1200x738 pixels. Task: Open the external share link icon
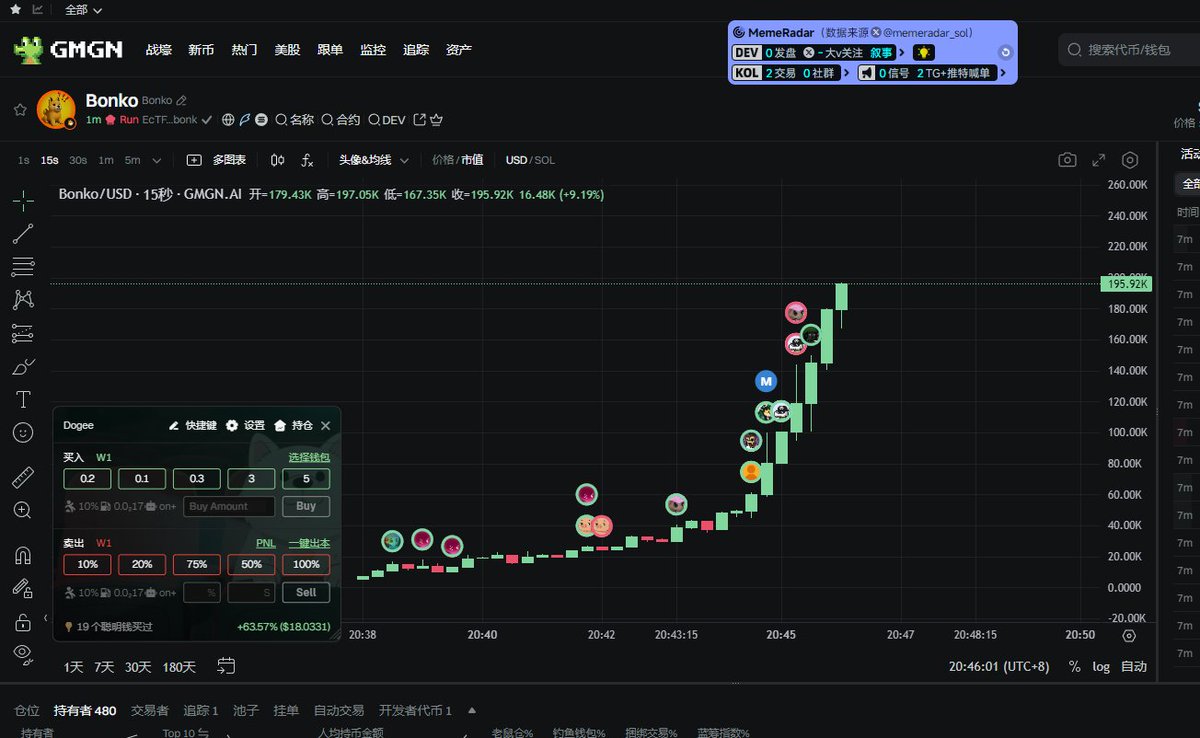coord(420,120)
